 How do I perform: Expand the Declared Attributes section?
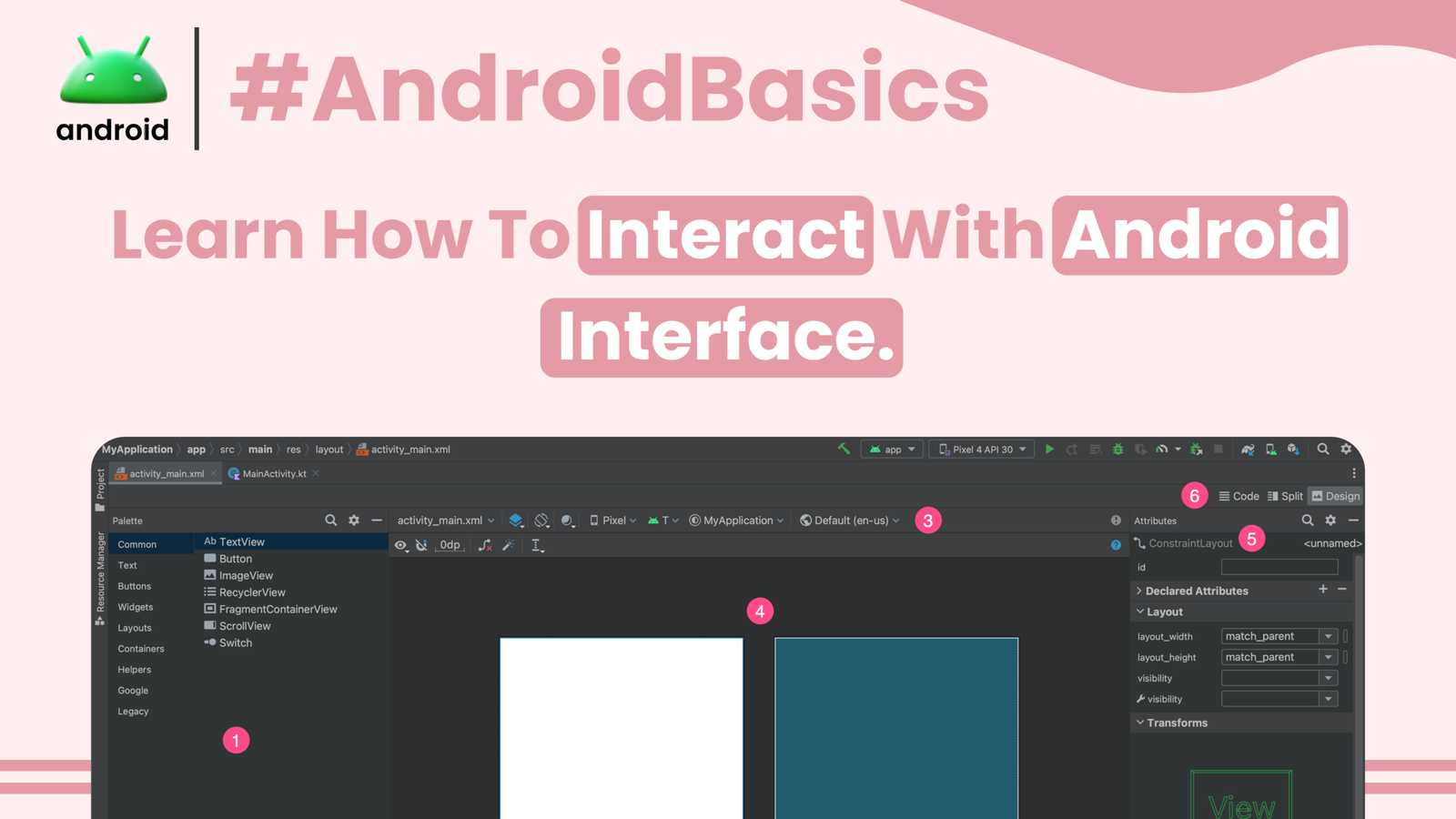pos(1139,591)
